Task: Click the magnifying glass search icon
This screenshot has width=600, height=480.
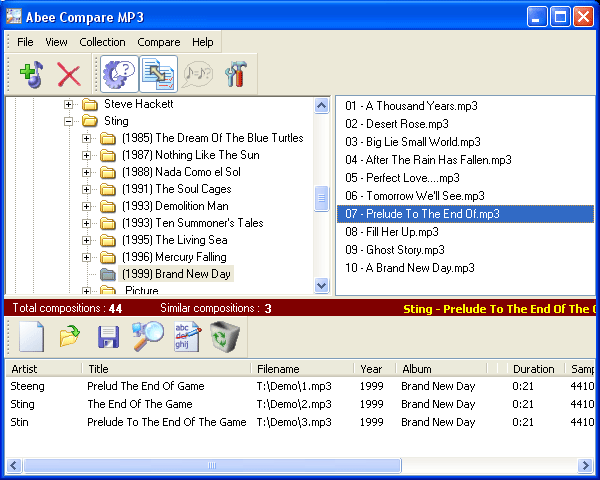Action: tap(148, 336)
